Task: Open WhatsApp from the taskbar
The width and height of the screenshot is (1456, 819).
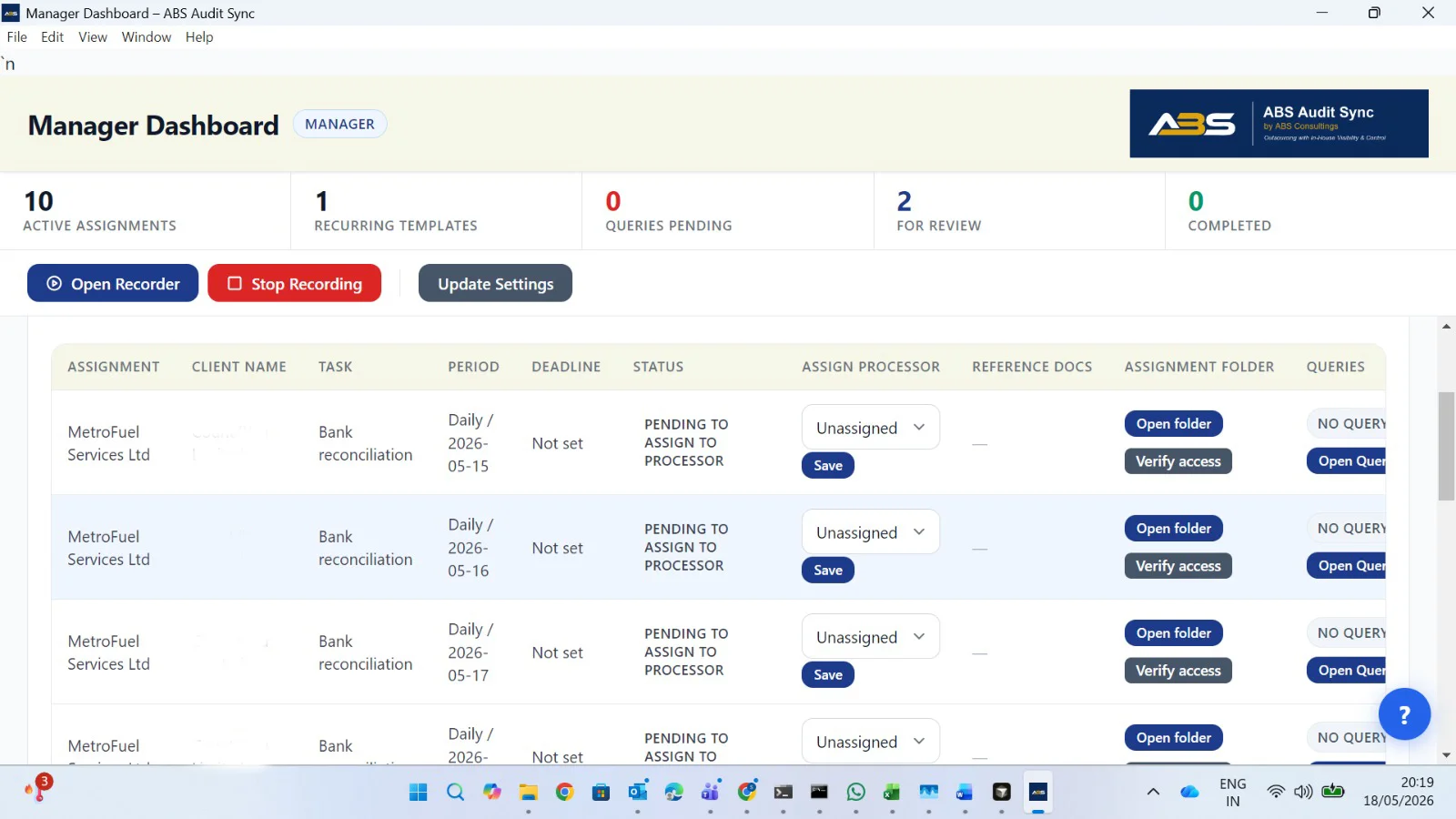Action: coord(855,793)
